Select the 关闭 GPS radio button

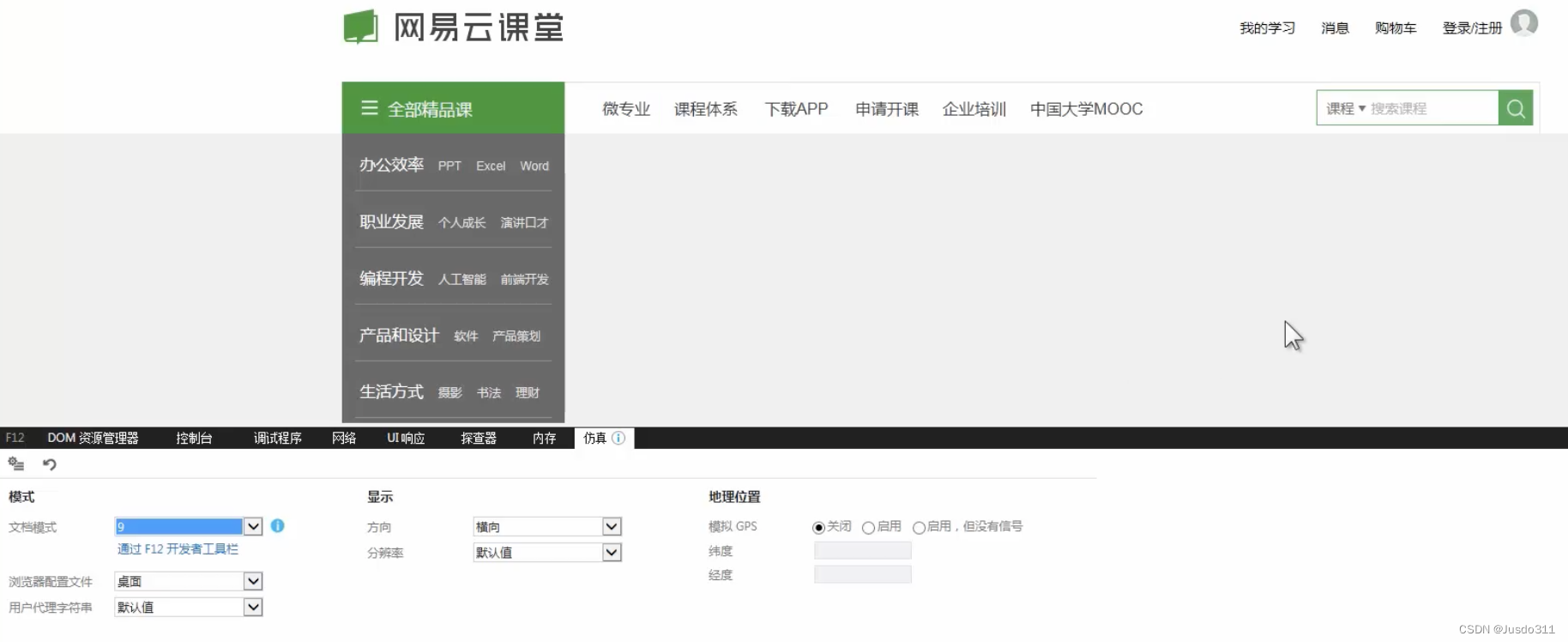coord(818,527)
